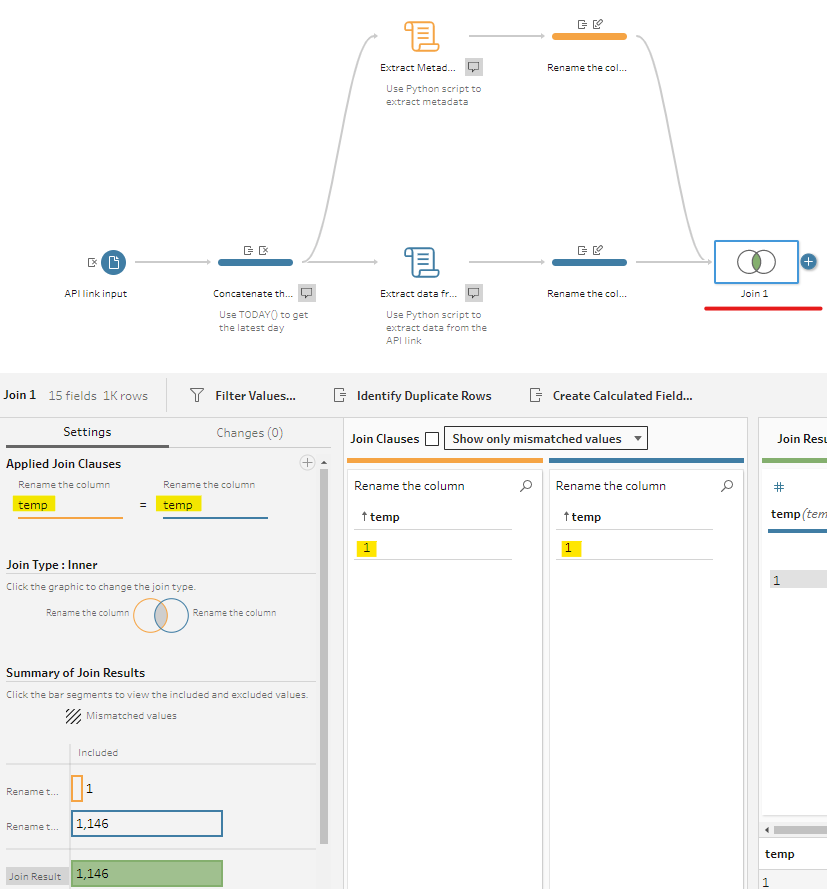Image resolution: width=827 pixels, height=889 pixels.
Task: Show description comment of Concatenate step
Action: click(307, 293)
